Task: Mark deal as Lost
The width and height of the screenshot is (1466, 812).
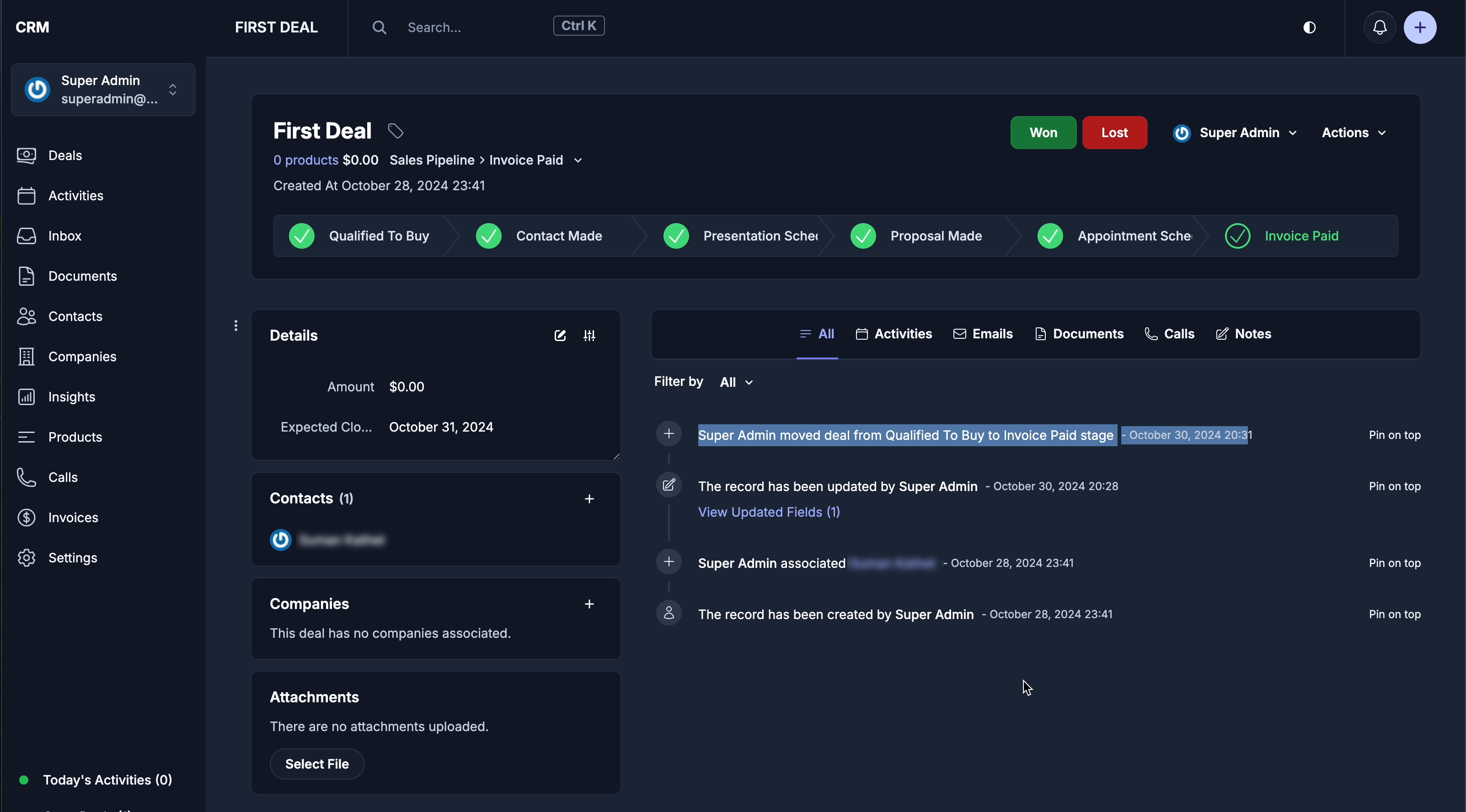Action: click(1114, 133)
